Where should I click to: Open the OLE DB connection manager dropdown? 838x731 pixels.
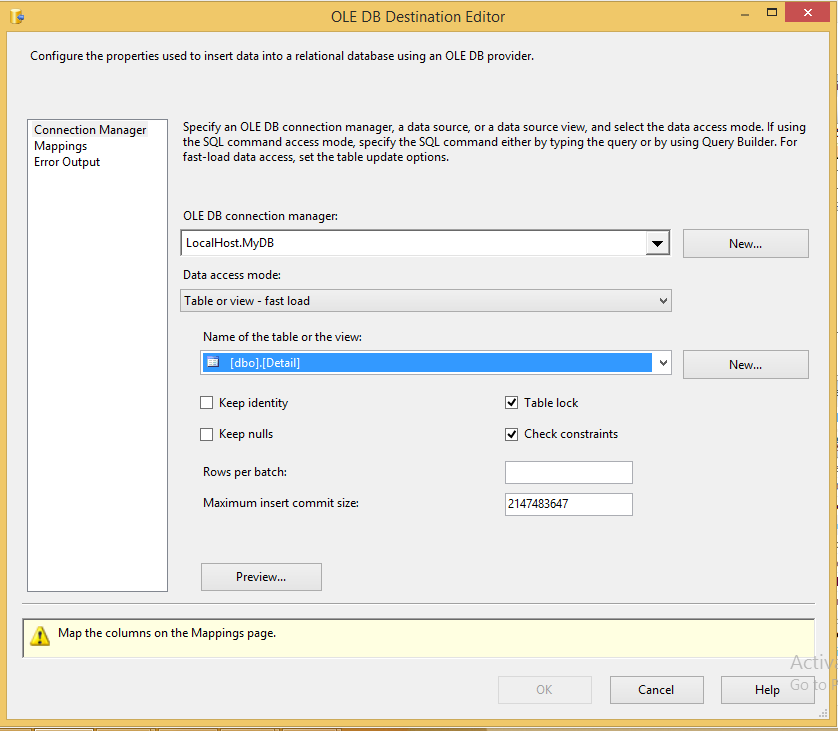pyautogui.click(x=657, y=242)
